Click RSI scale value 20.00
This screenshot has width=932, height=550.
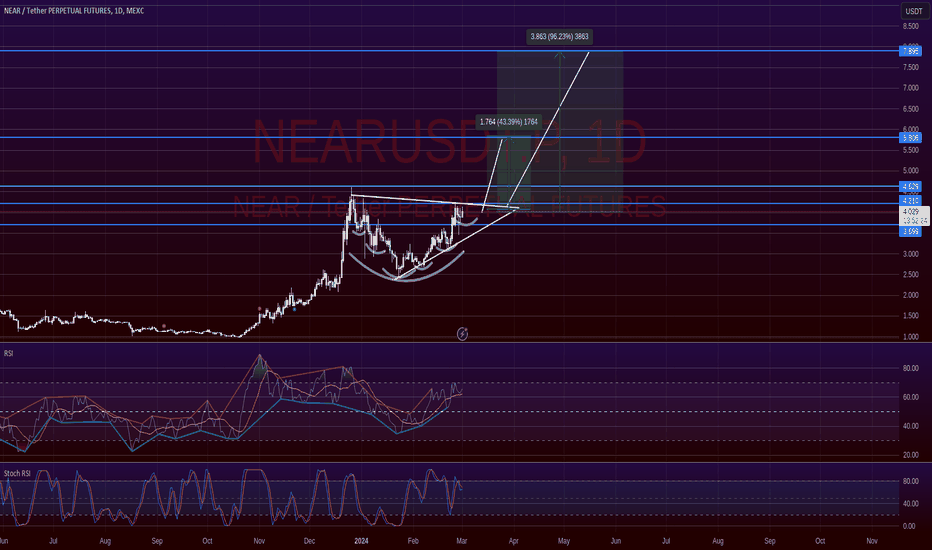click(x=911, y=455)
